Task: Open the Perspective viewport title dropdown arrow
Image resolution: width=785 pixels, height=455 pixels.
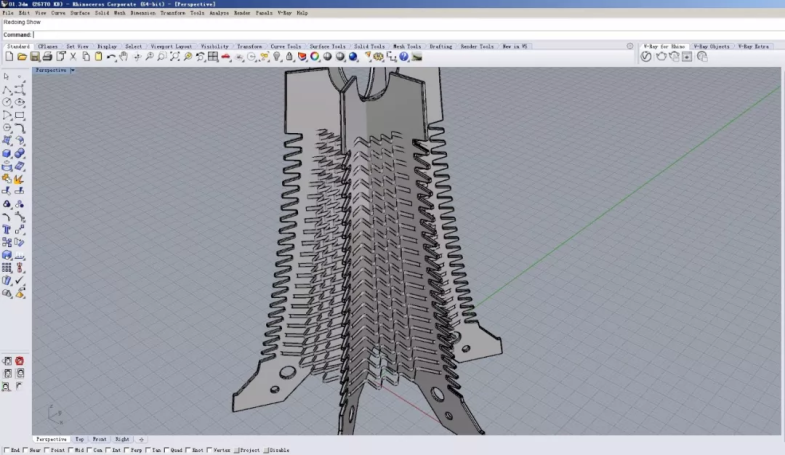Action: point(71,70)
